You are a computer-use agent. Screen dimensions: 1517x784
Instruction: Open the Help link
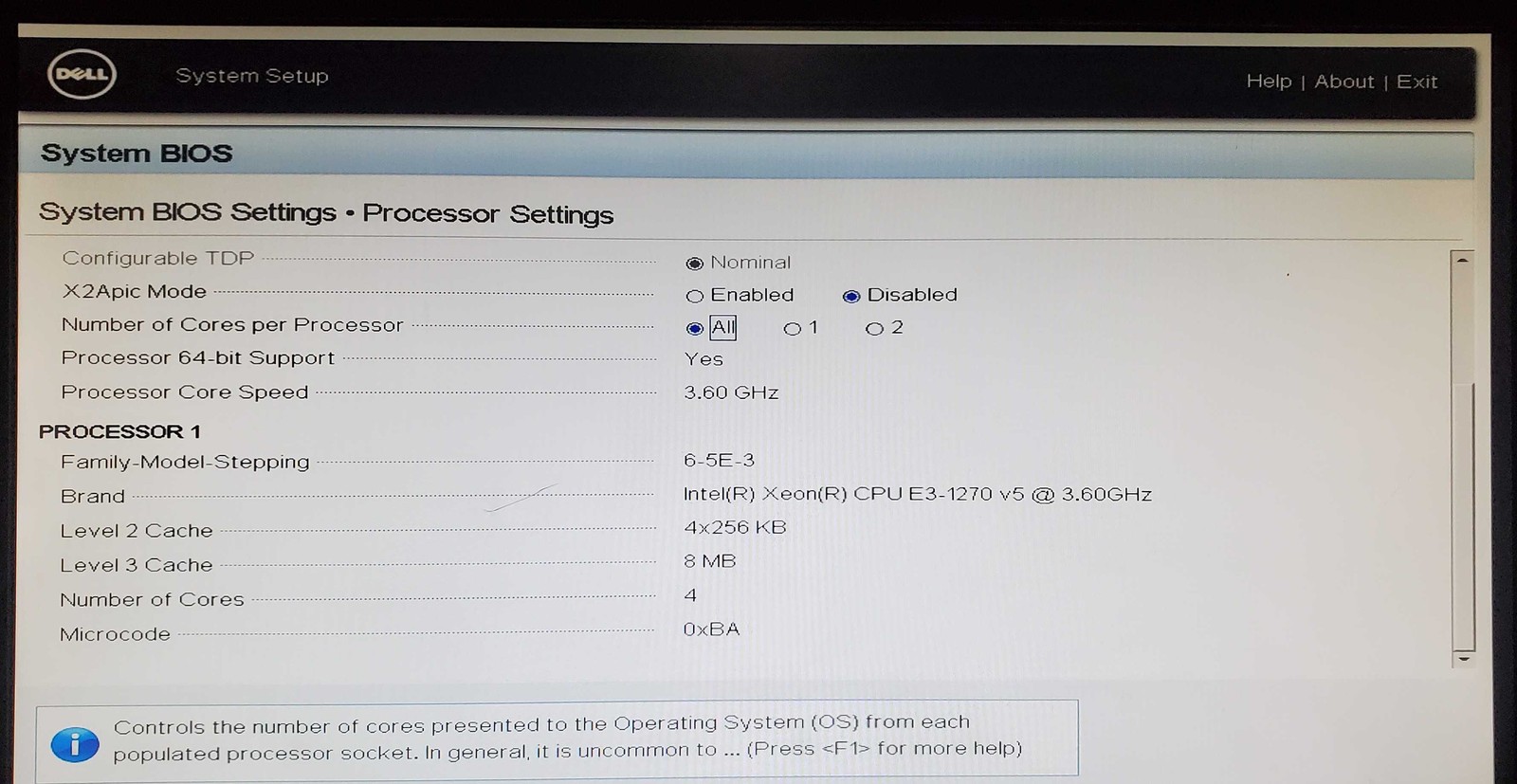[x=1269, y=82]
